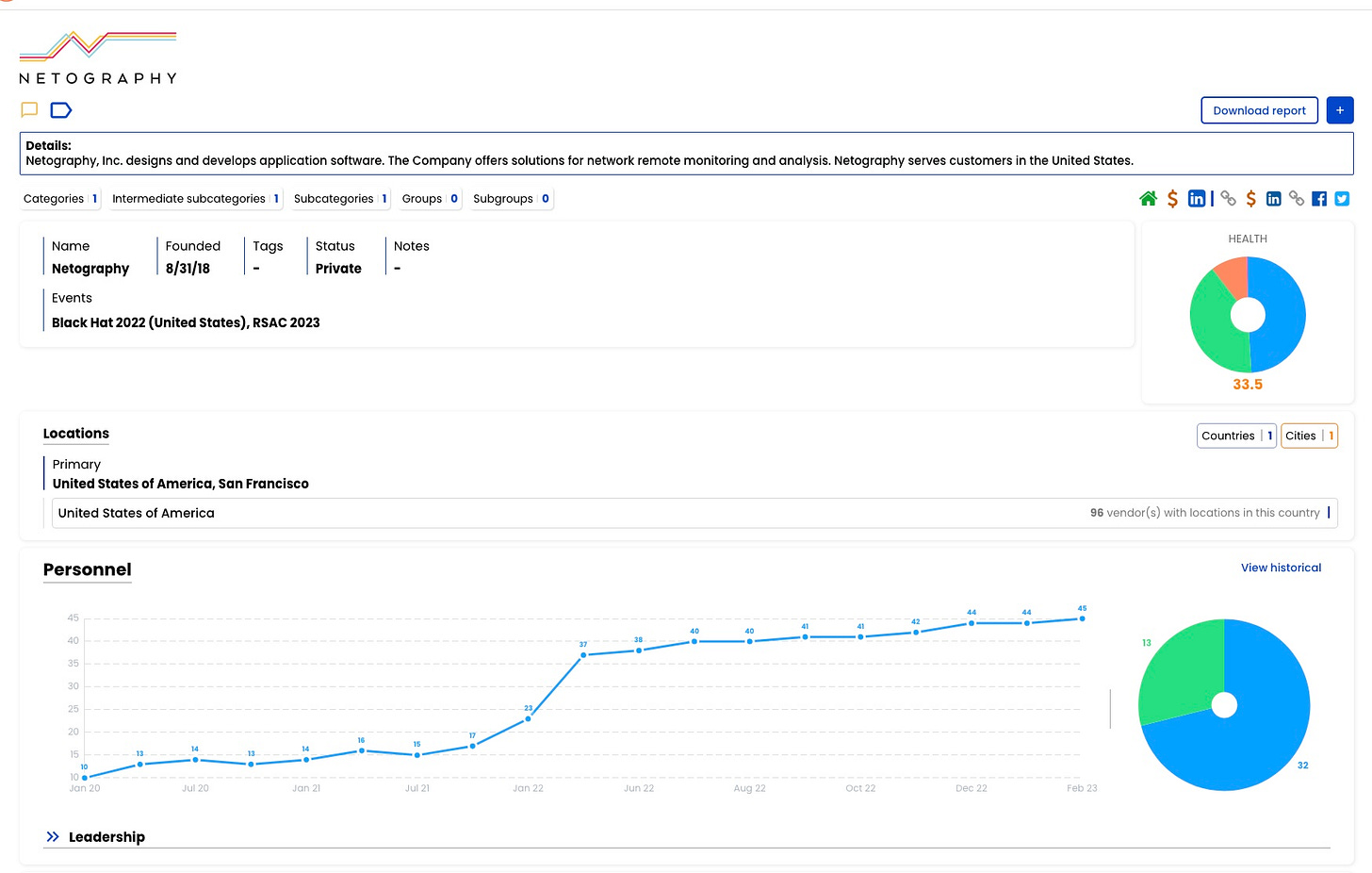The image size is (1372, 873).
Task: Click the chain link icon beside Facebook
Action: [1297, 198]
